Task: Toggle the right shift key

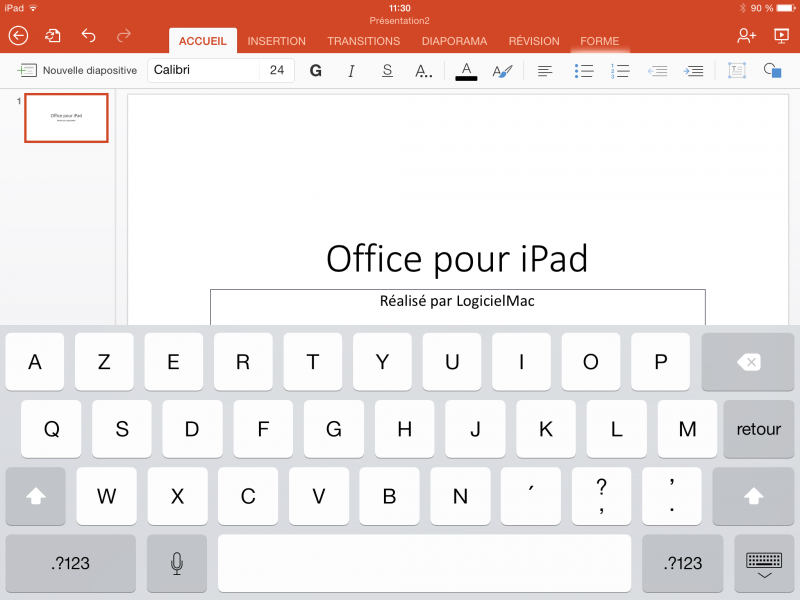Action: click(x=754, y=496)
